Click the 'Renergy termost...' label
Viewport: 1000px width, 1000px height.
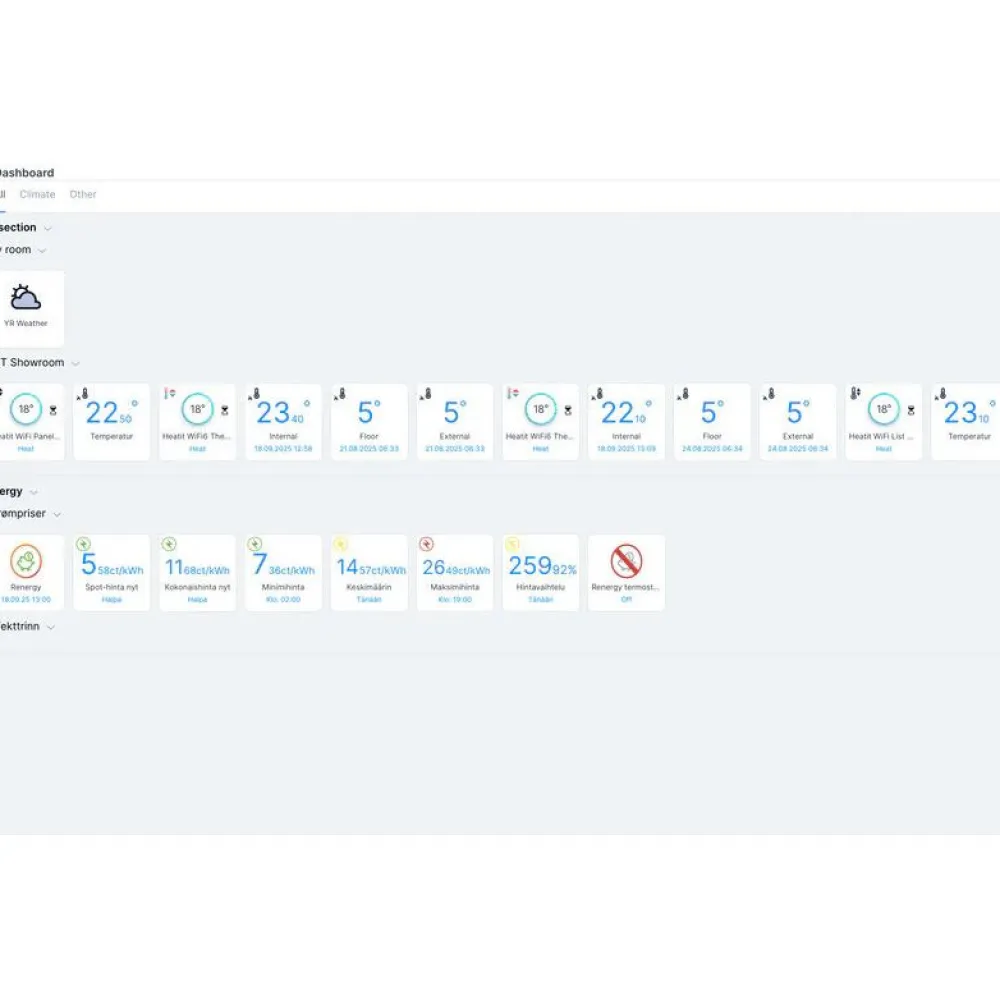coord(626,587)
